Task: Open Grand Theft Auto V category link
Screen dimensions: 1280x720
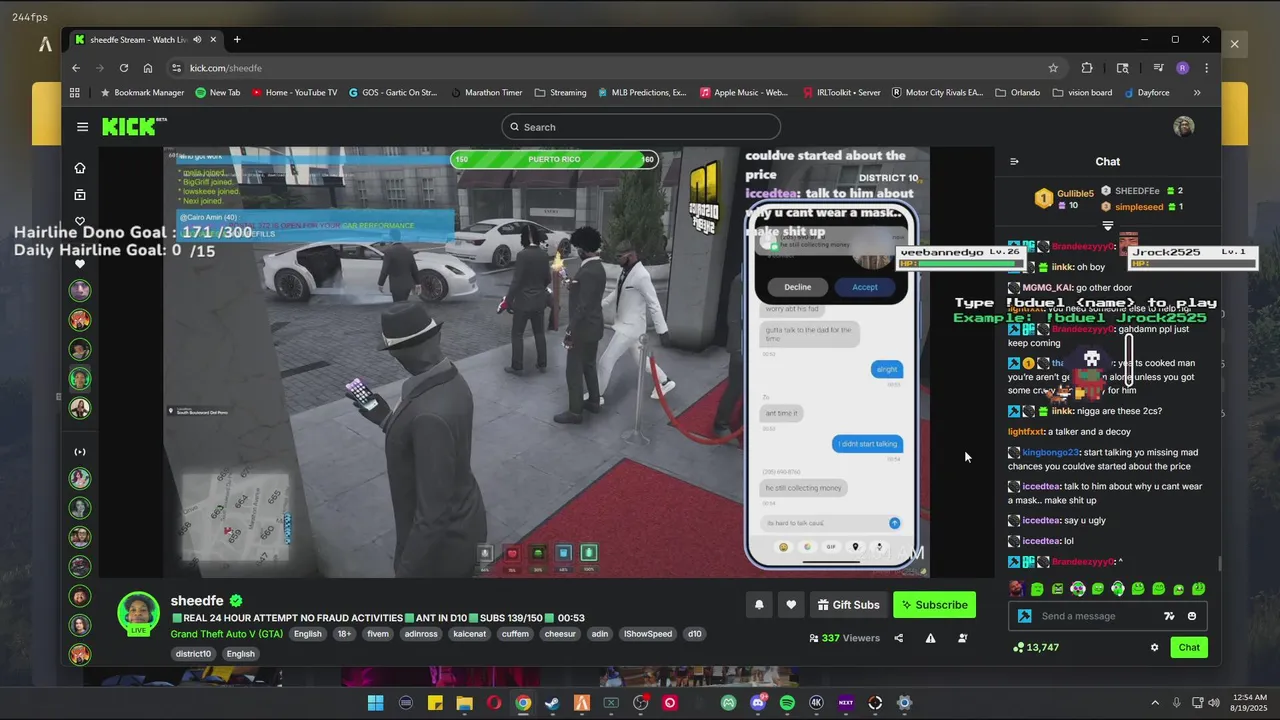Action: tap(226, 634)
